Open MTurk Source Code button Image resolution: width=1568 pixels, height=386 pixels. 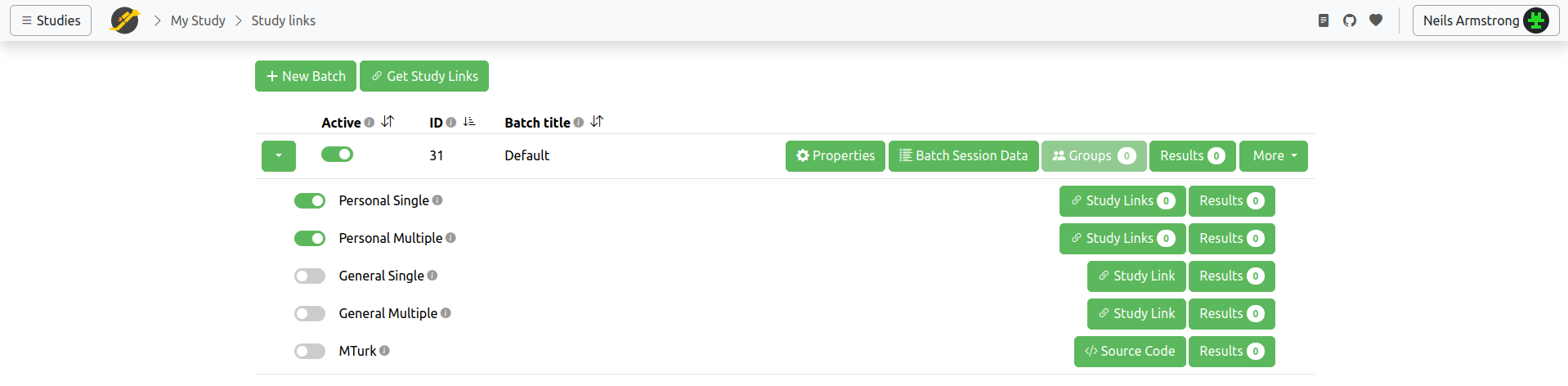click(x=1130, y=352)
